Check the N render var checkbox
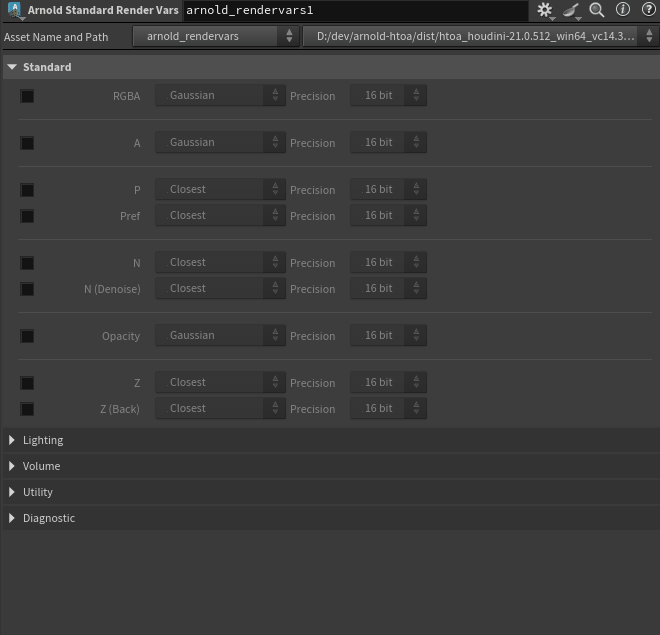 27,263
